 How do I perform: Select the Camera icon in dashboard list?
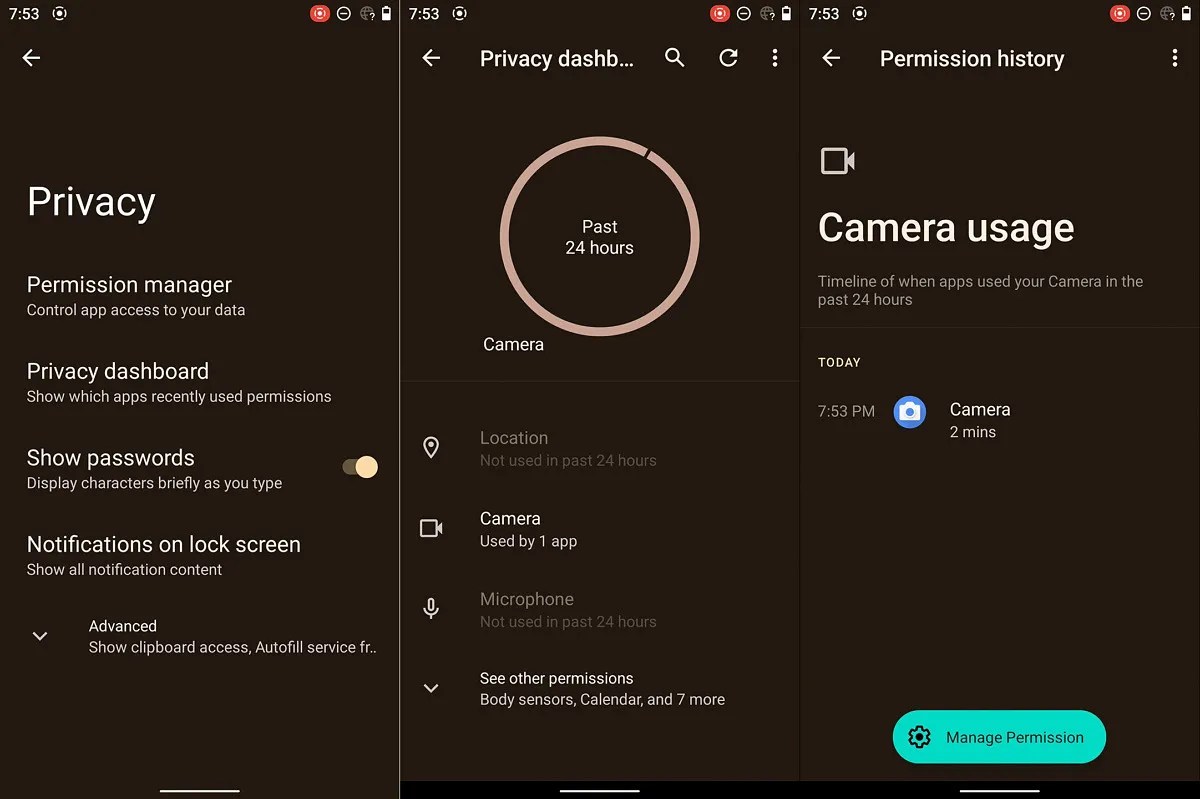coord(431,528)
